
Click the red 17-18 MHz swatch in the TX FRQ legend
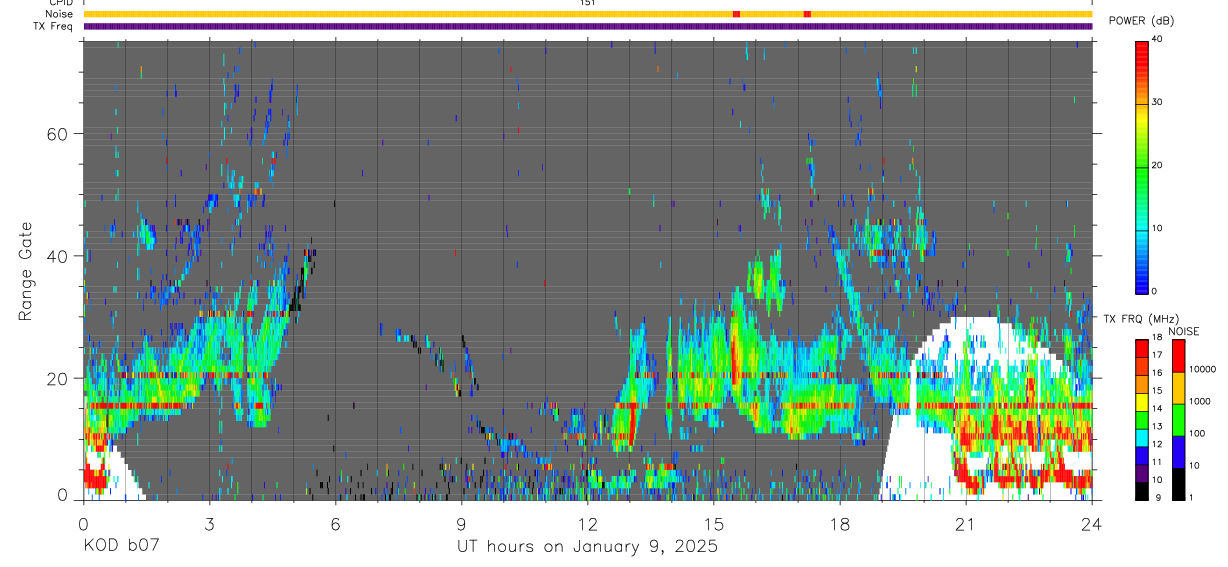[x=1142, y=348]
